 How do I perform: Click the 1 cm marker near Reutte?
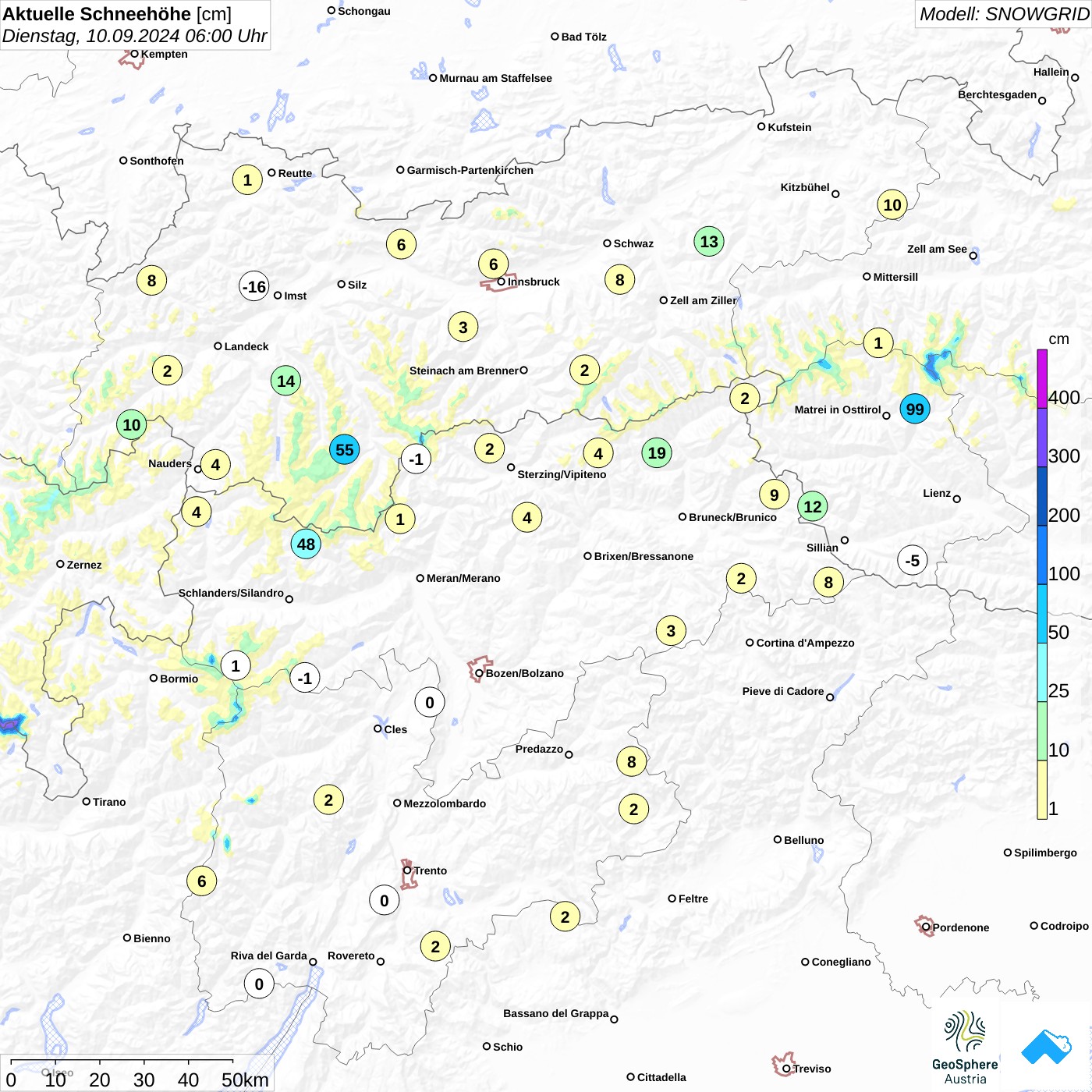[x=247, y=180]
